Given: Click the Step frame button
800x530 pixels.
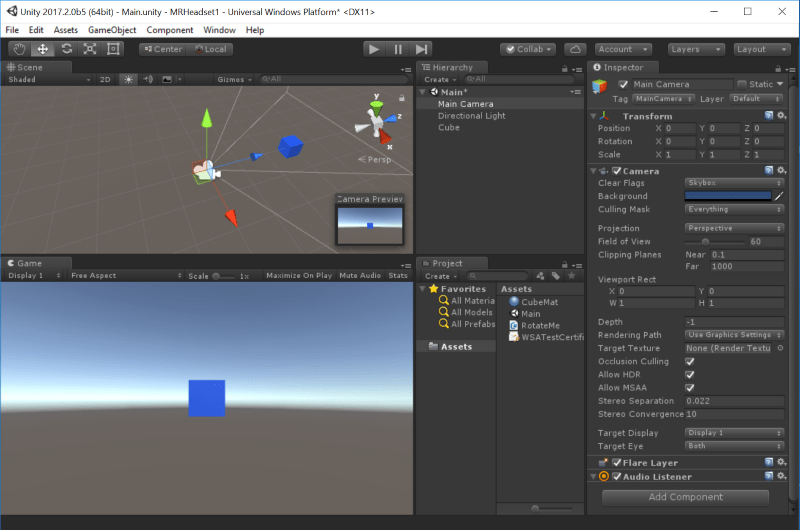Looking at the screenshot, I should [x=421, y=49].
